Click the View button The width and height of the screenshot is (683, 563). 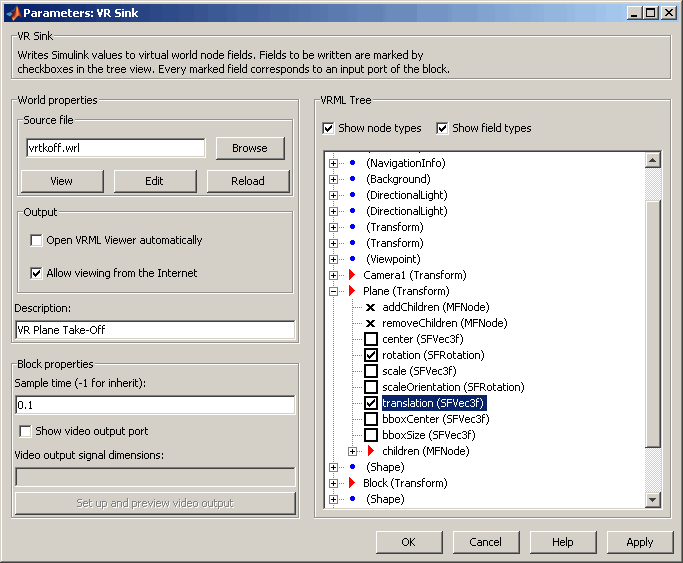pos(62,181)
